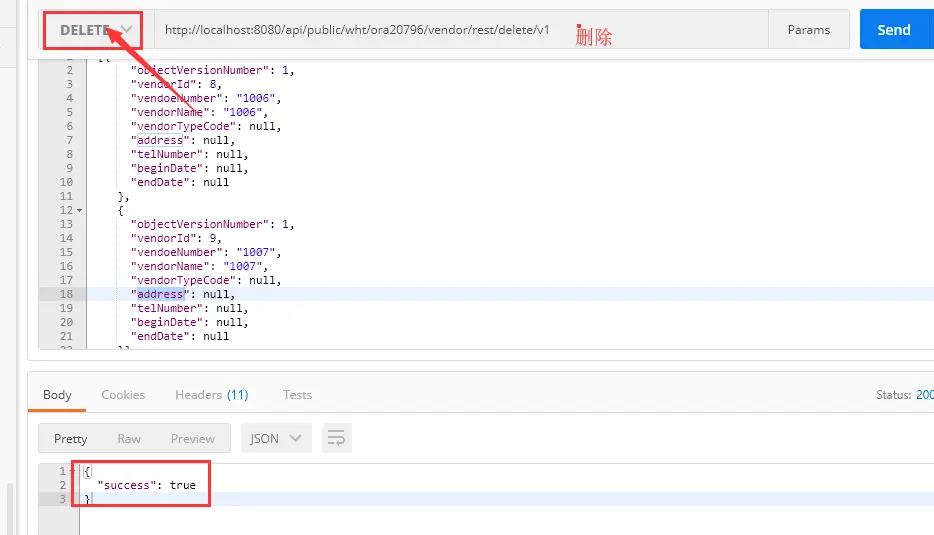
Task: Click the "vendorId": 9 line
Action: coord(176,238)
